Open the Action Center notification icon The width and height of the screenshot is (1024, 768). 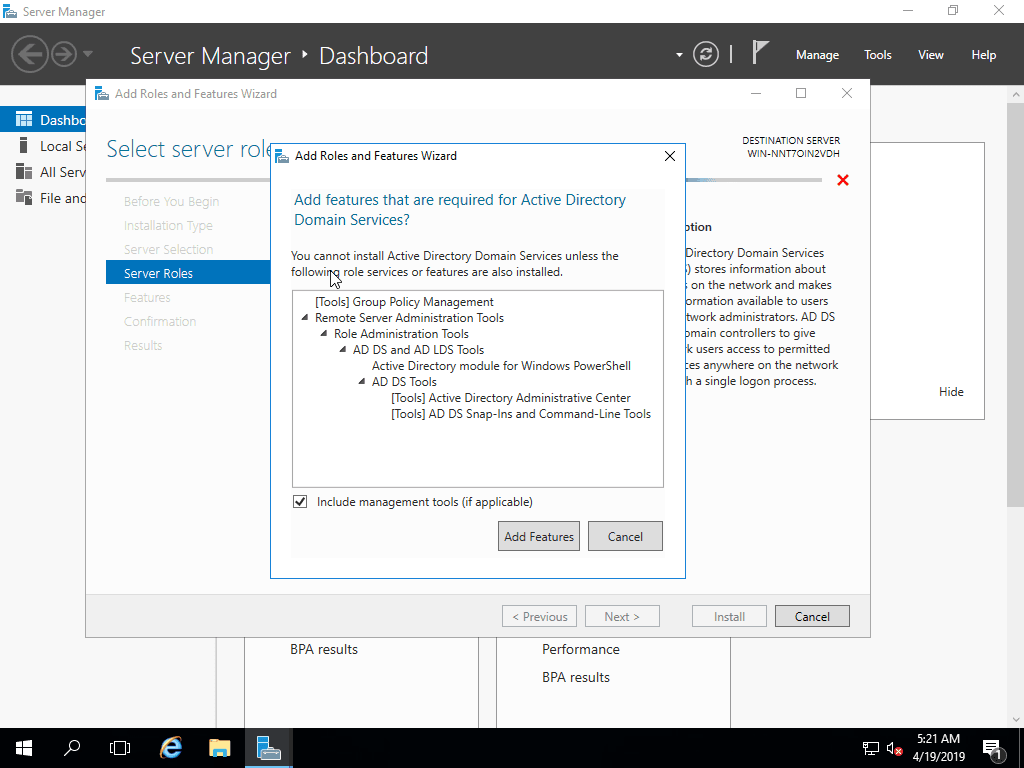[x=992, y=748]
